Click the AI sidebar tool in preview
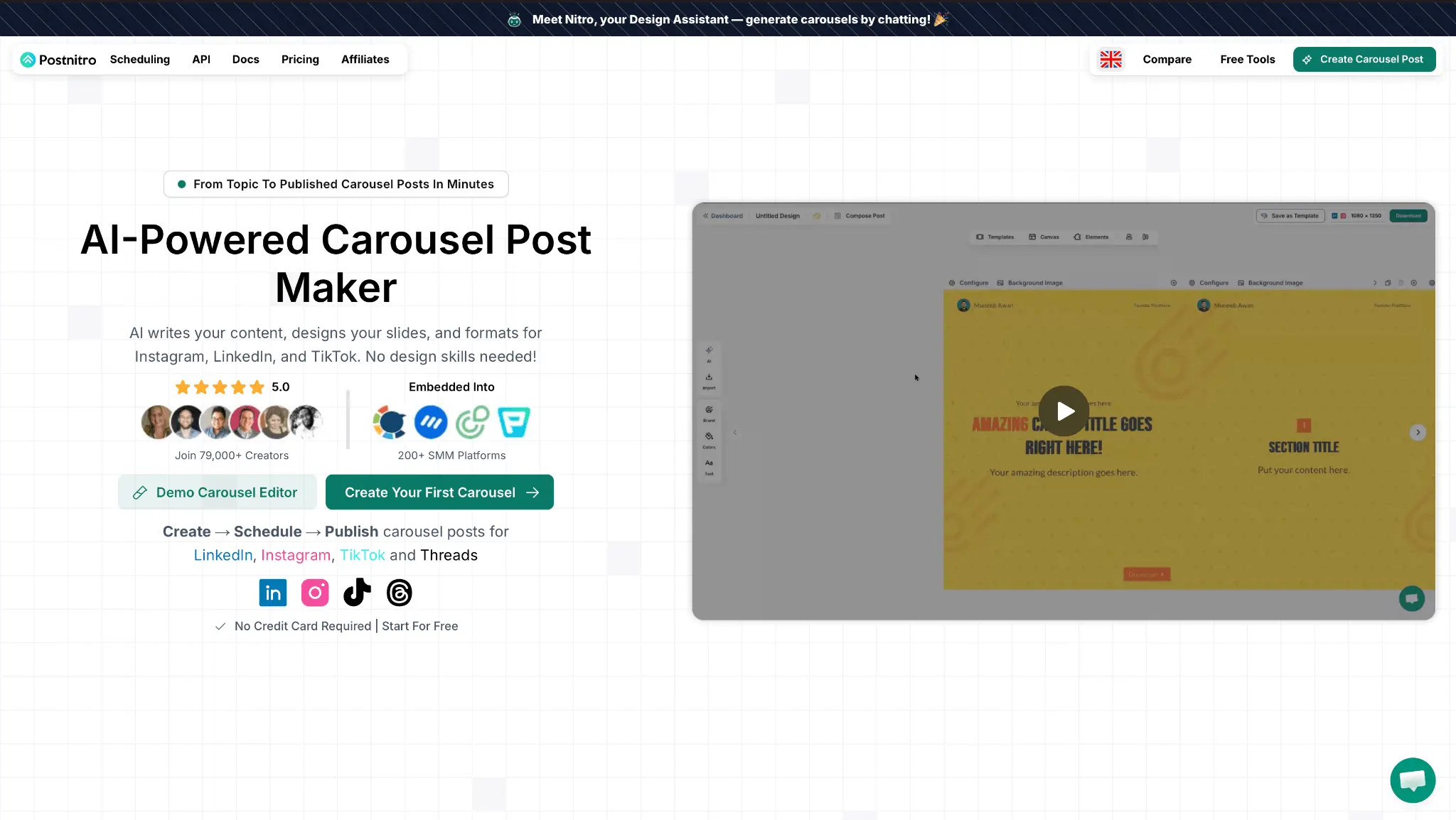Image resolution: width=1456 pixels, height=820 pixels. tap(709, 355)
